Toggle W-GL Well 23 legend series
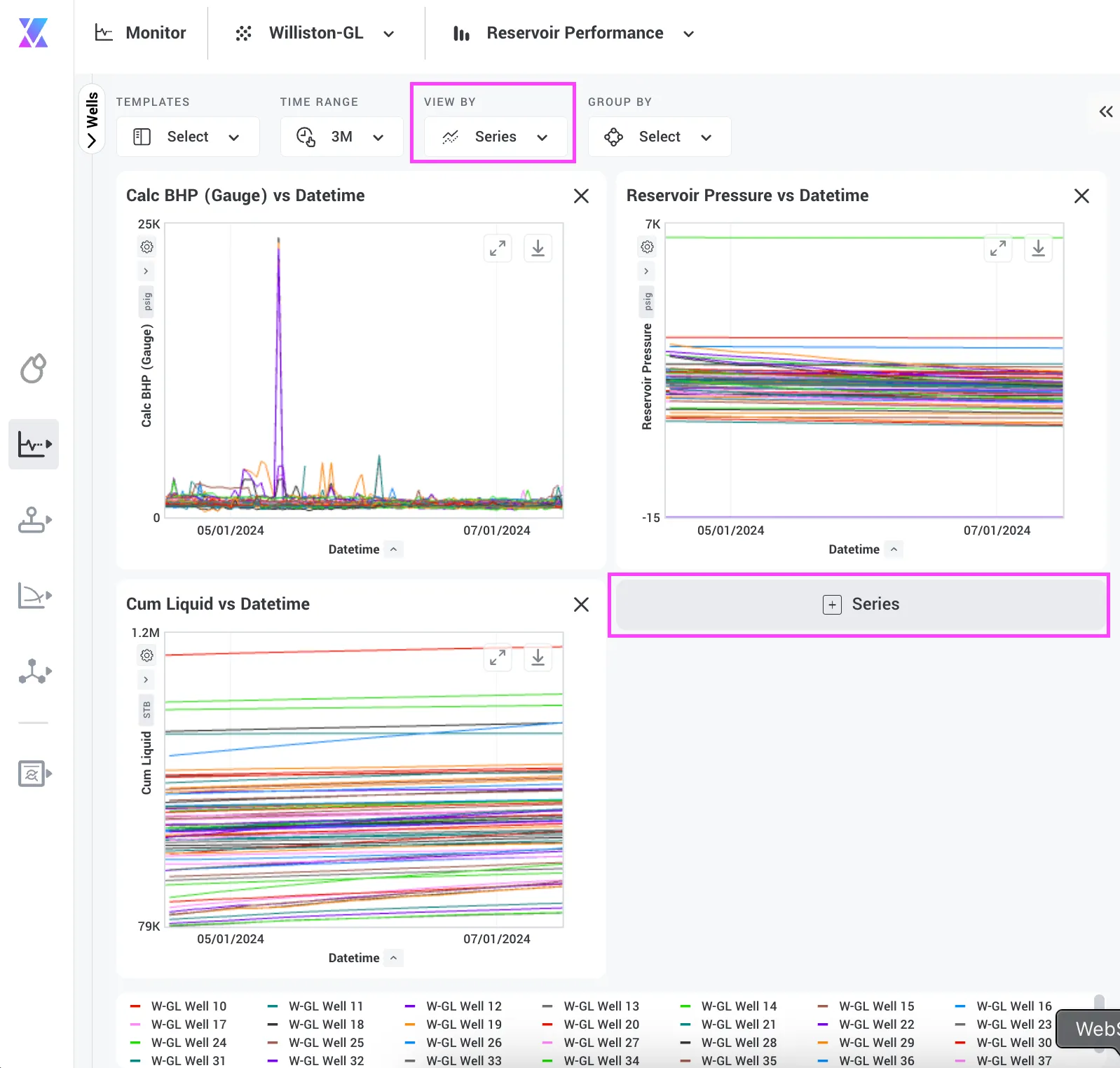 click(x=1004, y=1024)
